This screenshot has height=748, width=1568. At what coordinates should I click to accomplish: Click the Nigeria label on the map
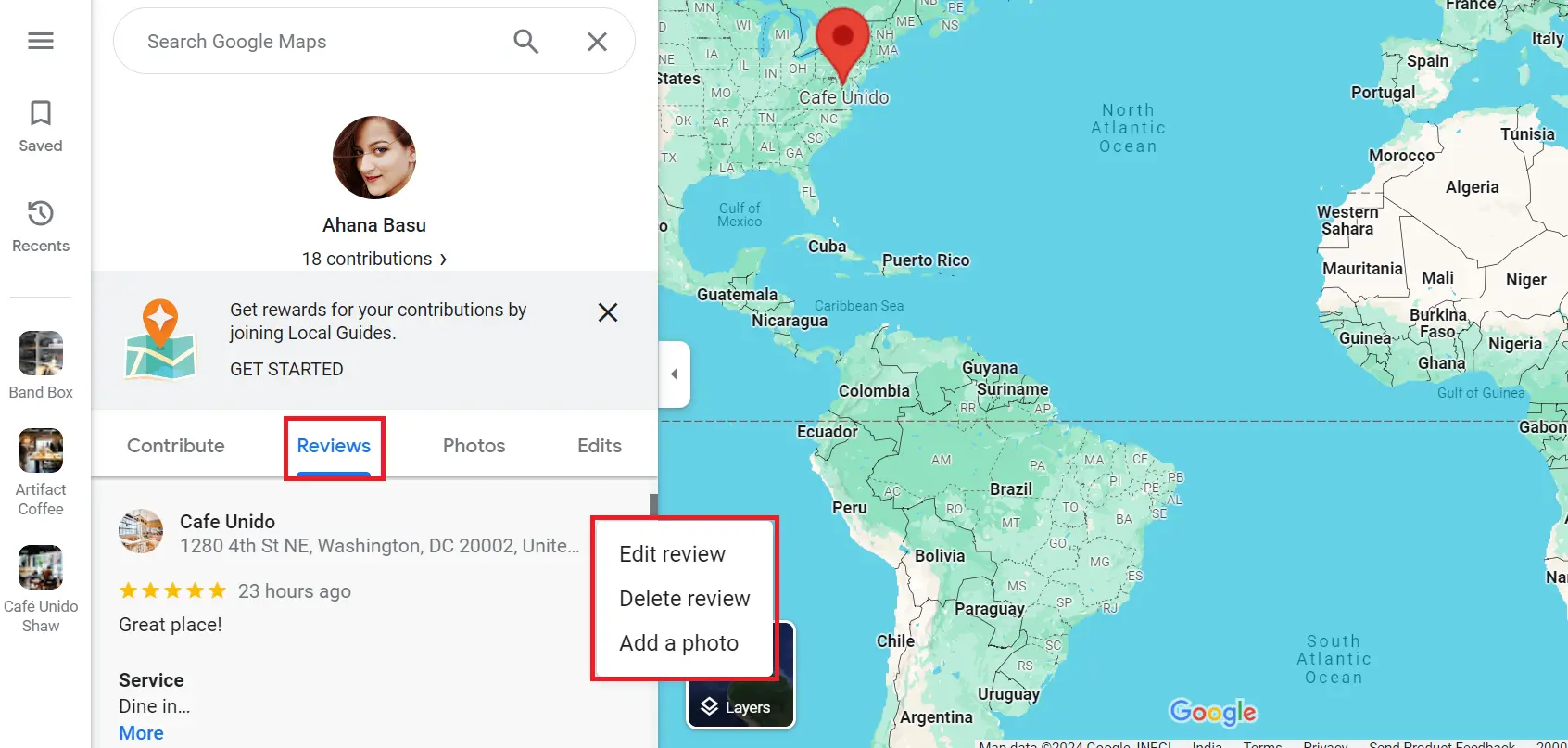[x=1515, y=344]
